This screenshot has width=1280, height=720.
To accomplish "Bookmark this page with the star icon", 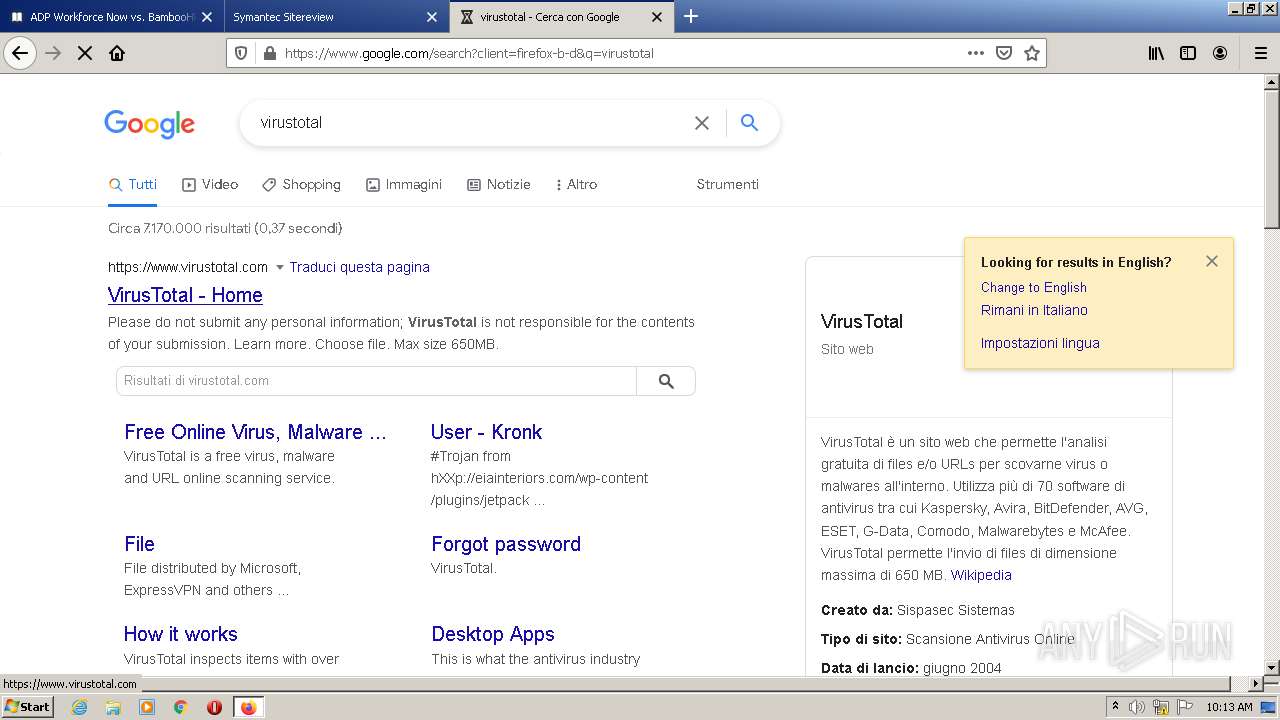I will (1032, 53).
